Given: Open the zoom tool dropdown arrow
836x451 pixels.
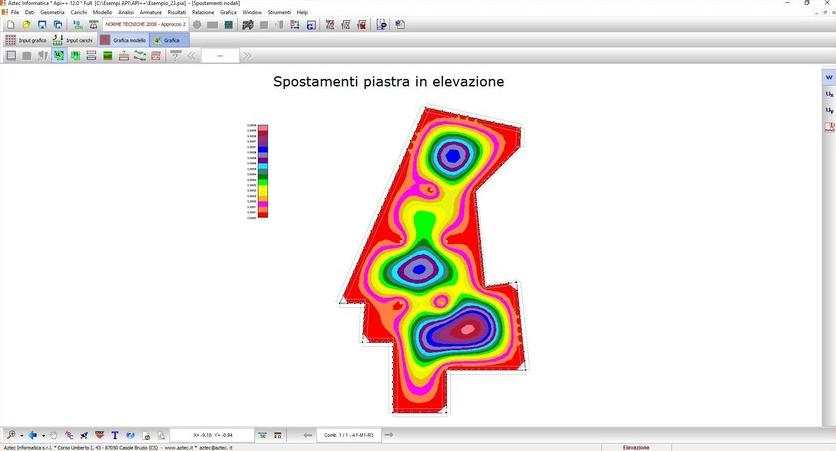Looking at the screenshot, I should [20, 435].
